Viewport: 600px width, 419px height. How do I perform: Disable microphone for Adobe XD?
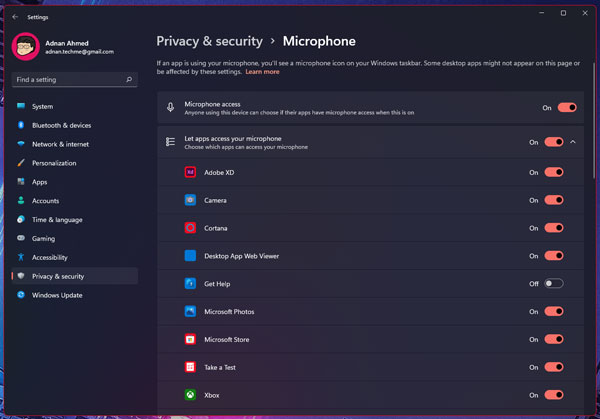[x=554, y=172]
